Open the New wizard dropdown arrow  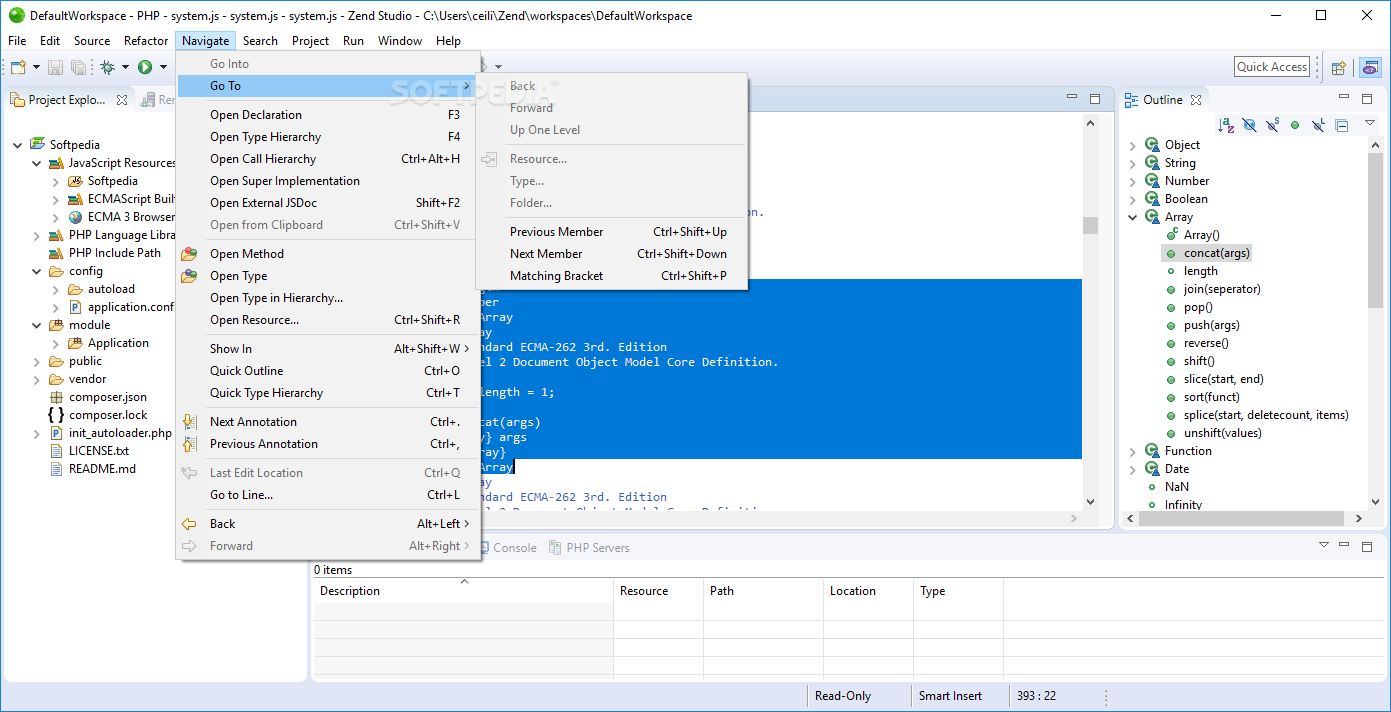(37, 67)
